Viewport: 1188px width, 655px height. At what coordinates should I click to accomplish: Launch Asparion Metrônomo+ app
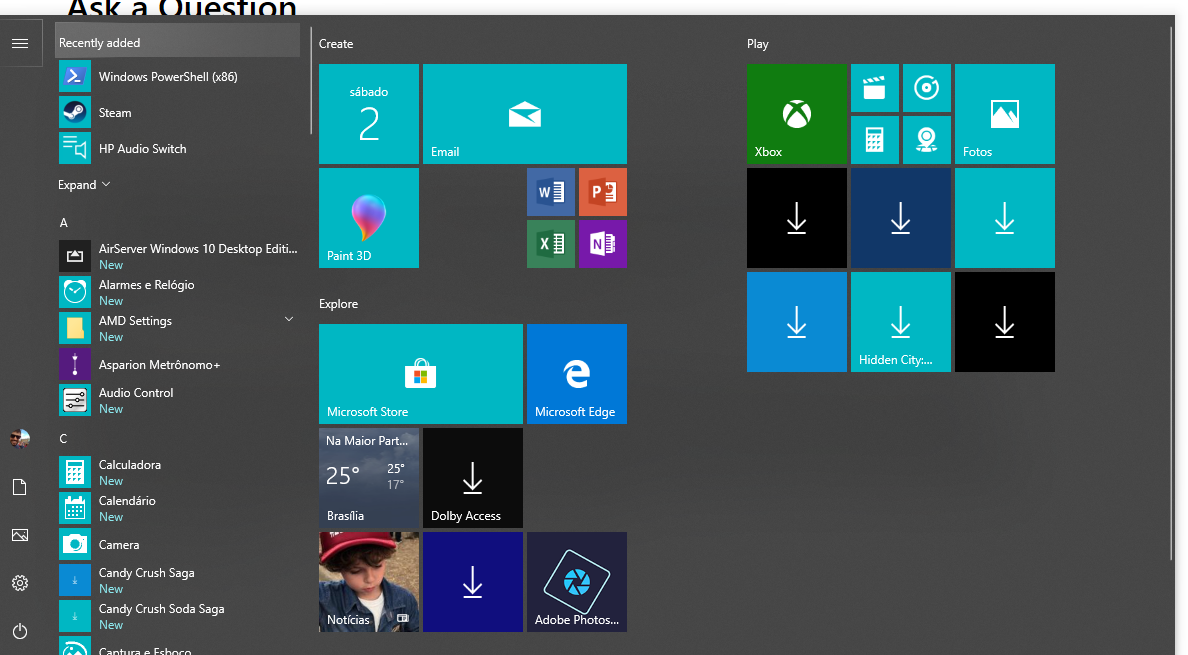point(179,364)
